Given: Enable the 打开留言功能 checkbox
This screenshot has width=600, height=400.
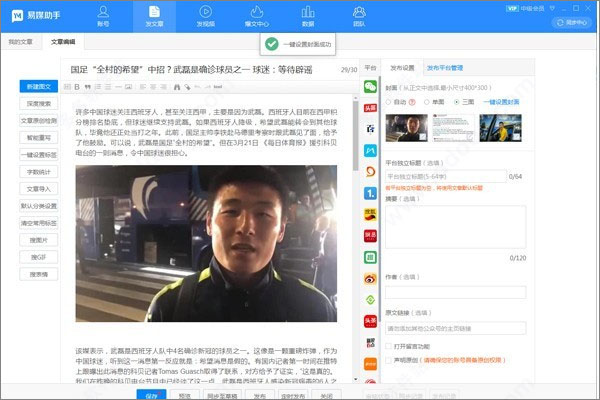Looking at the screenshot, I should (390, 346).
